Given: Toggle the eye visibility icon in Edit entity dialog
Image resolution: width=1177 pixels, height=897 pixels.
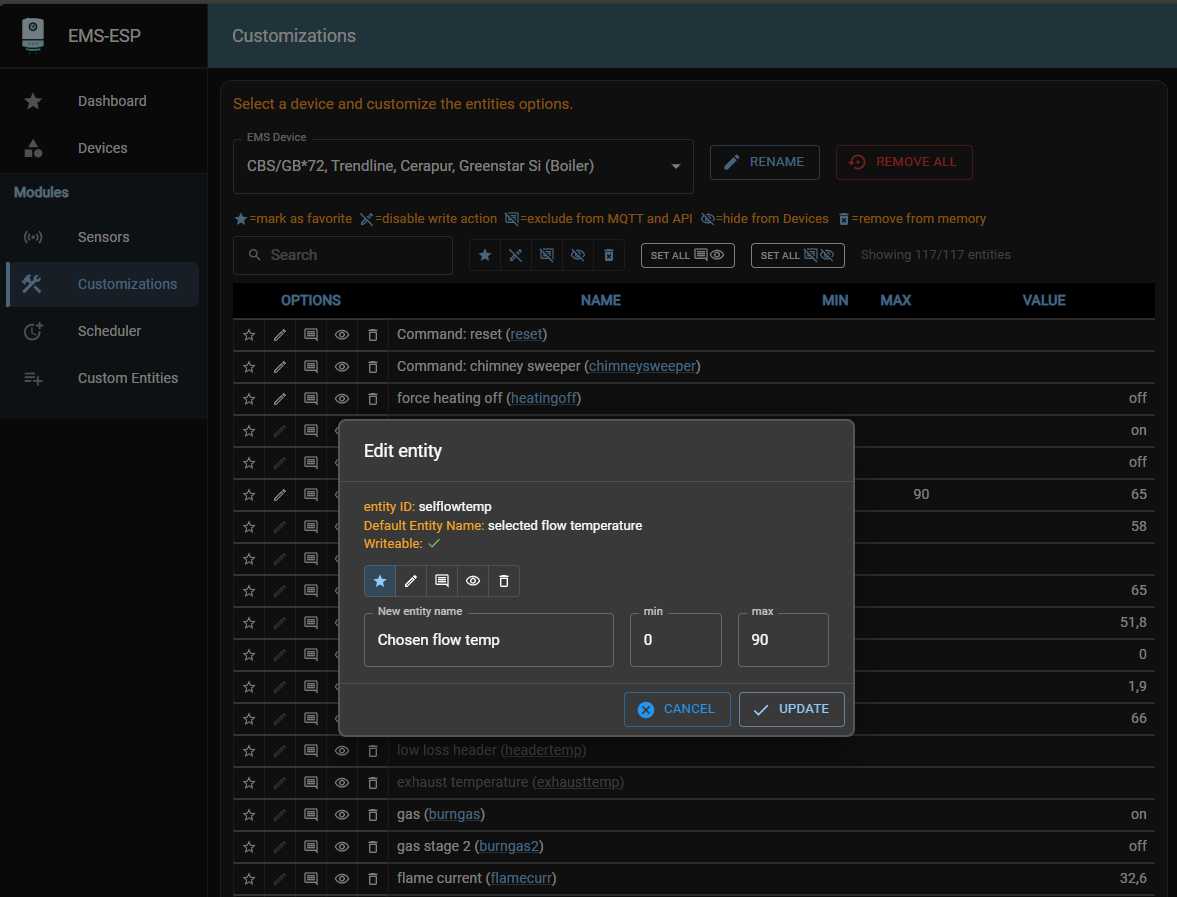Looking at the screenshot, I should pos(473,581).
